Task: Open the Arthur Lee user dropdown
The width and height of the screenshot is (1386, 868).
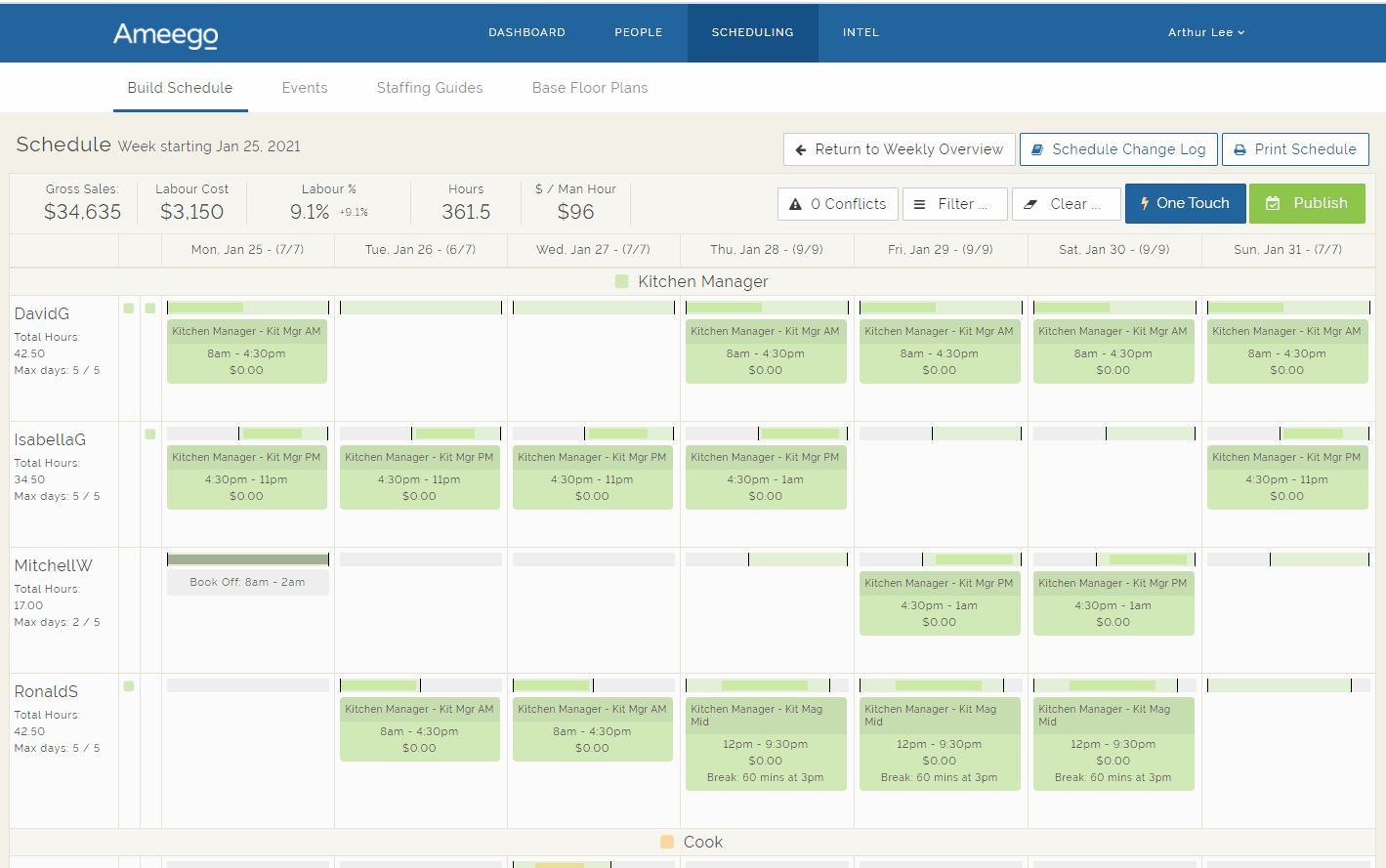Action: click(1205, 32)
